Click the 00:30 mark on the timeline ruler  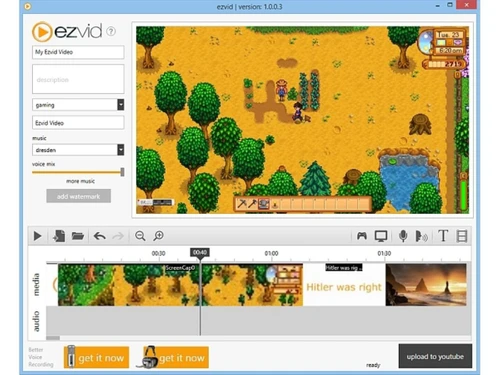pyautogui.click(x=158, y=254)
